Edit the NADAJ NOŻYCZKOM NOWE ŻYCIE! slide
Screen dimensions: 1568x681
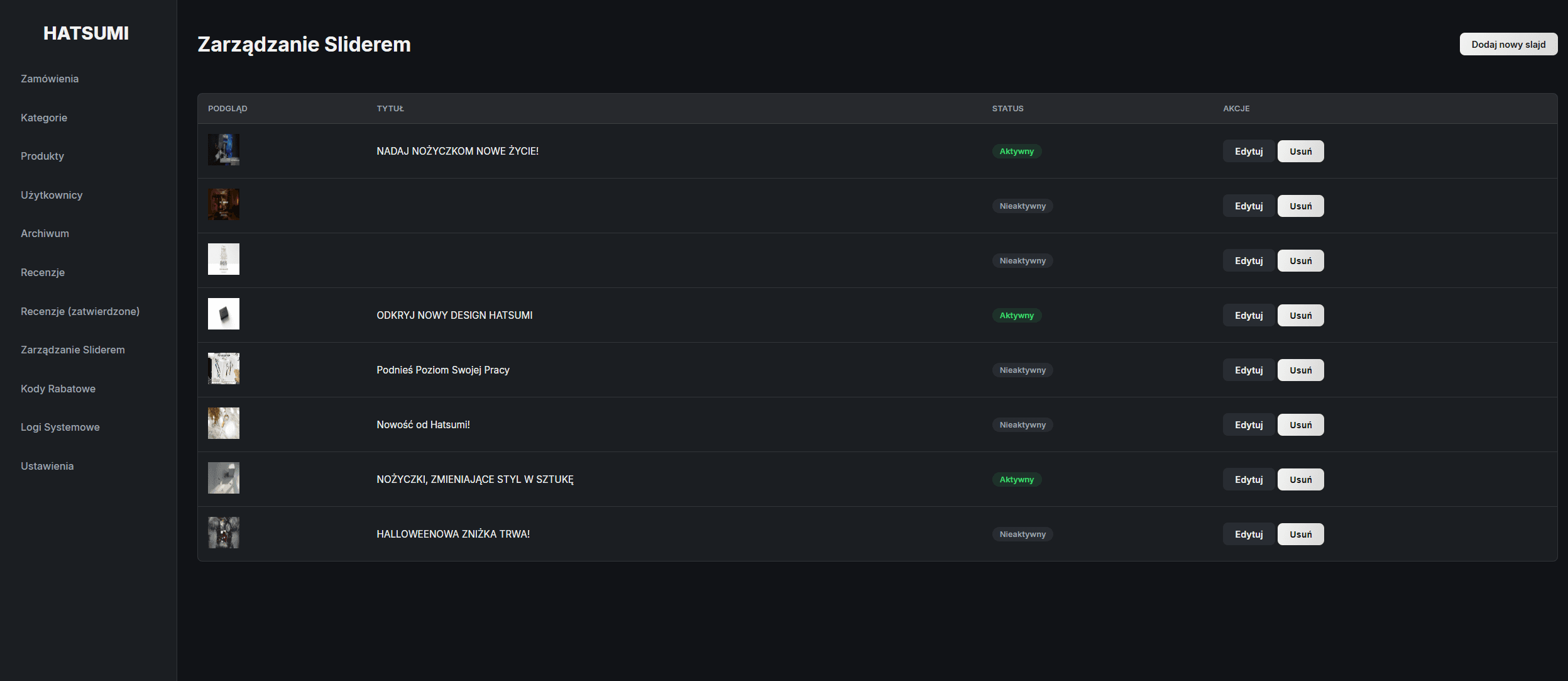click(1248, 151)
